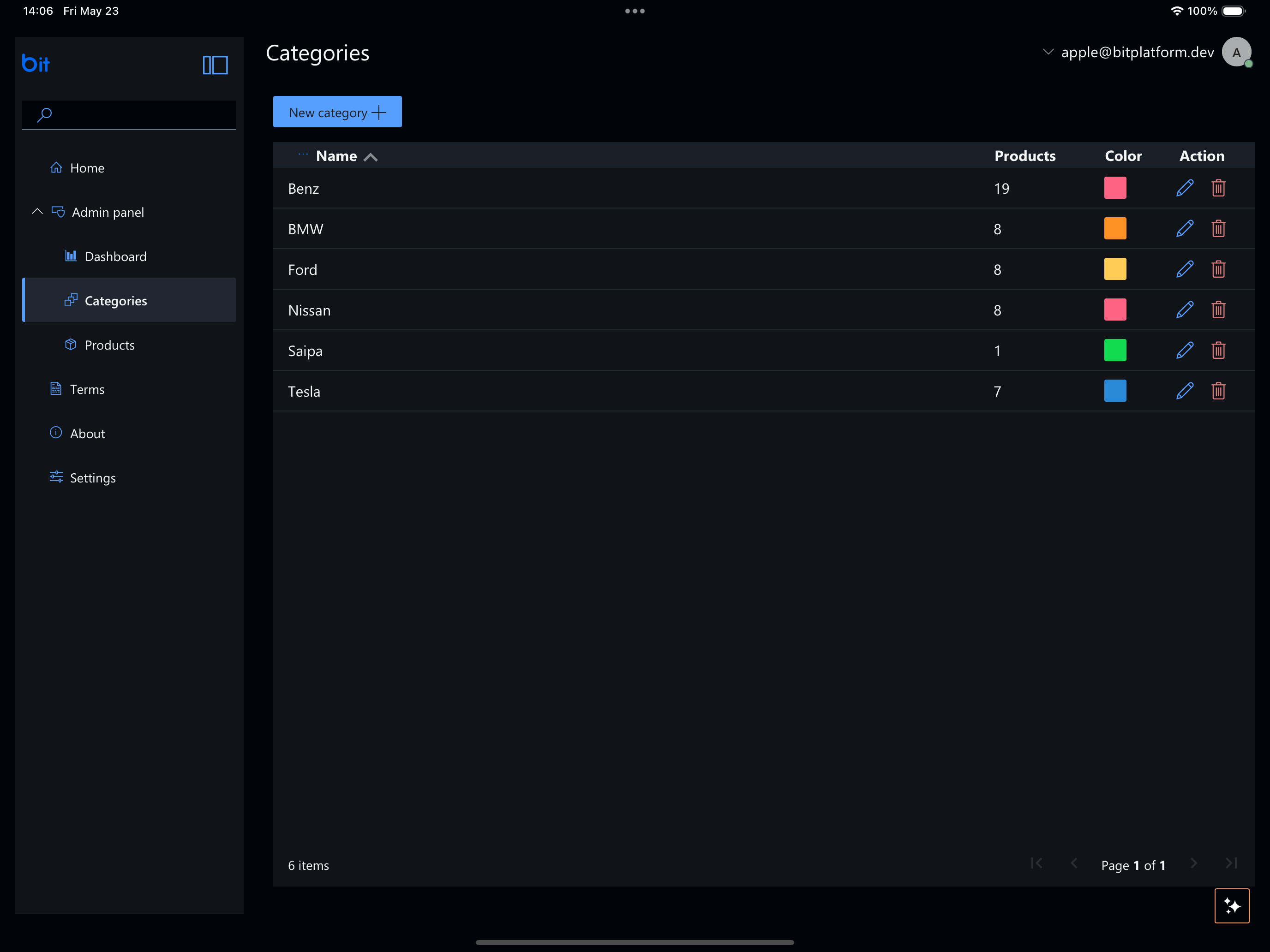Edit the Benz category

(1185, 188)
